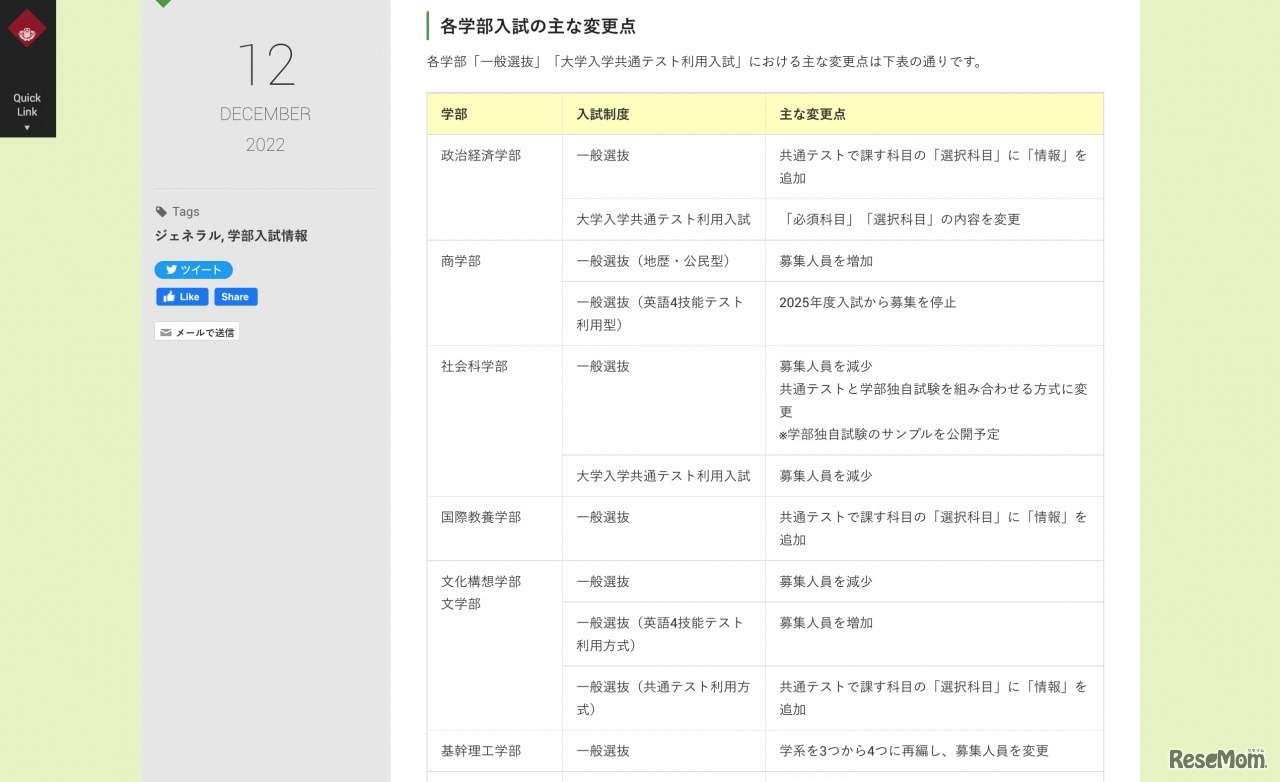Image resolution: width=1280 pixels, height=782 pixels.
Task: Open the ジェネラル tag link
Action: (x=187, y=236)
